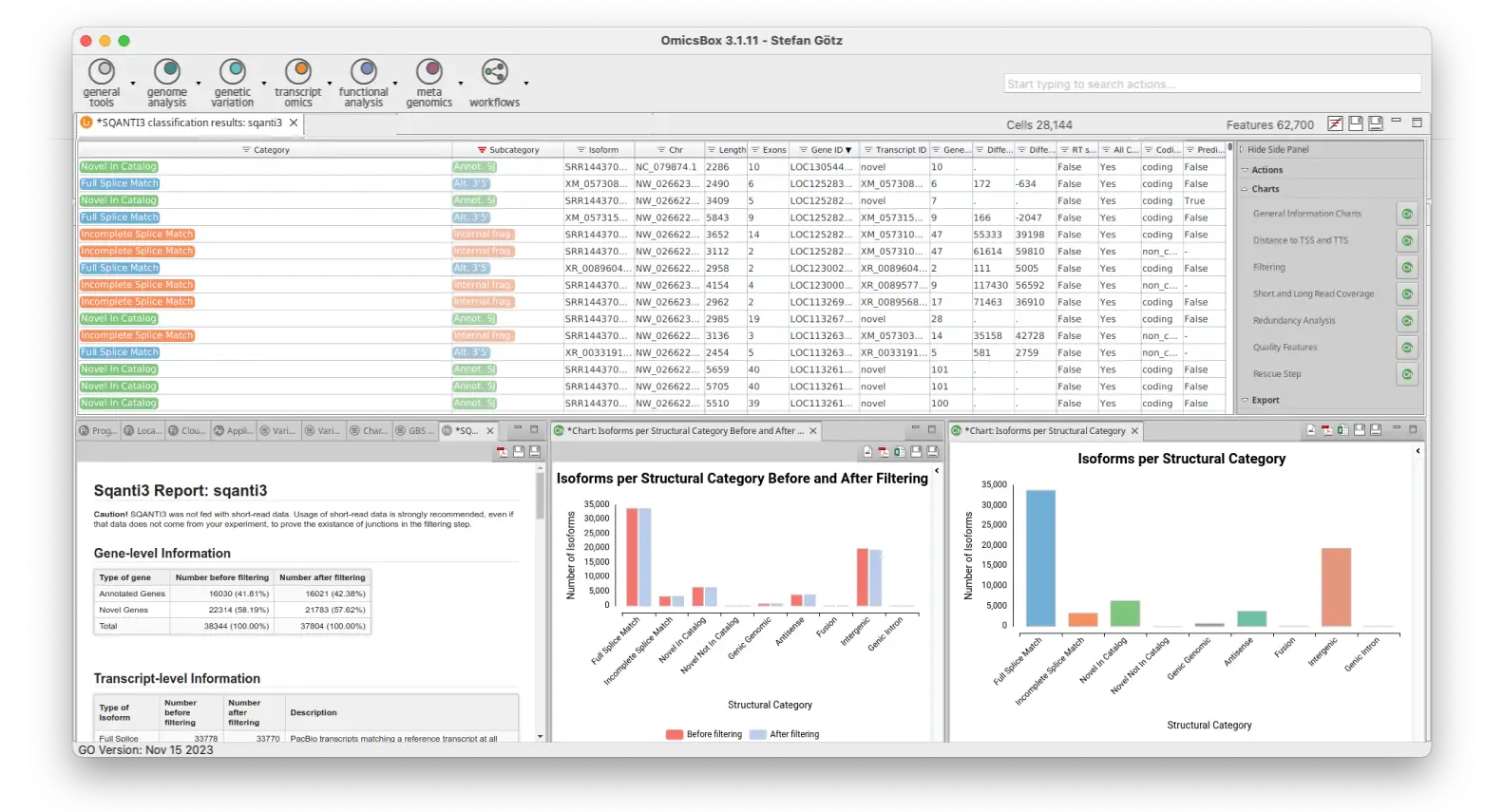Image resolution: width=1485 pixels, height=812 pixels.
Task: Open the general tools module
Action: point(102,83)
